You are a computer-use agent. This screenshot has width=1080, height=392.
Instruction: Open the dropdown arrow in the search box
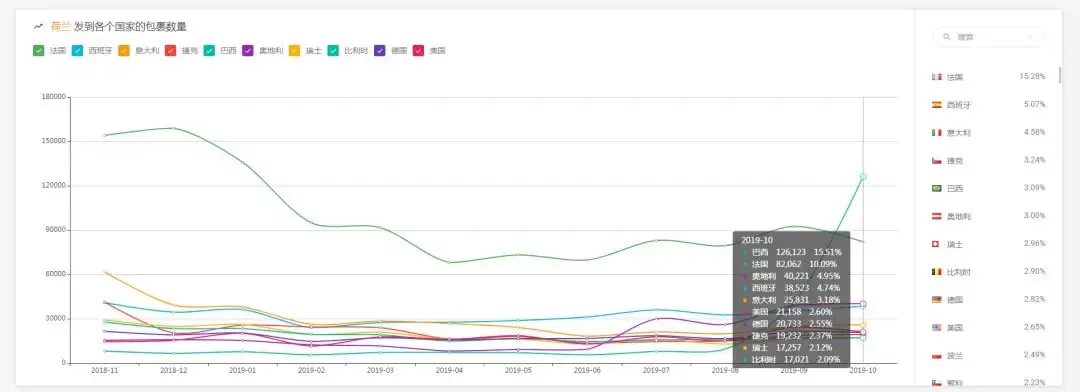tap(1030, 37)
